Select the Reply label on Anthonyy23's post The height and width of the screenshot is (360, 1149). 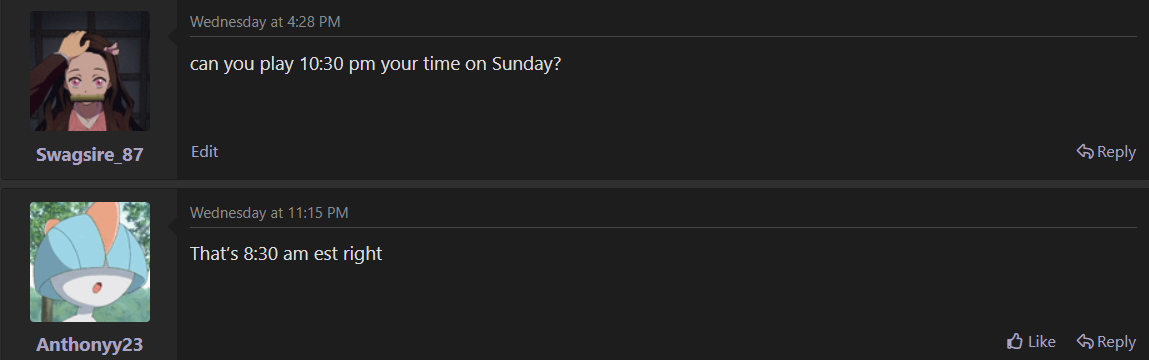point(1116,342)
